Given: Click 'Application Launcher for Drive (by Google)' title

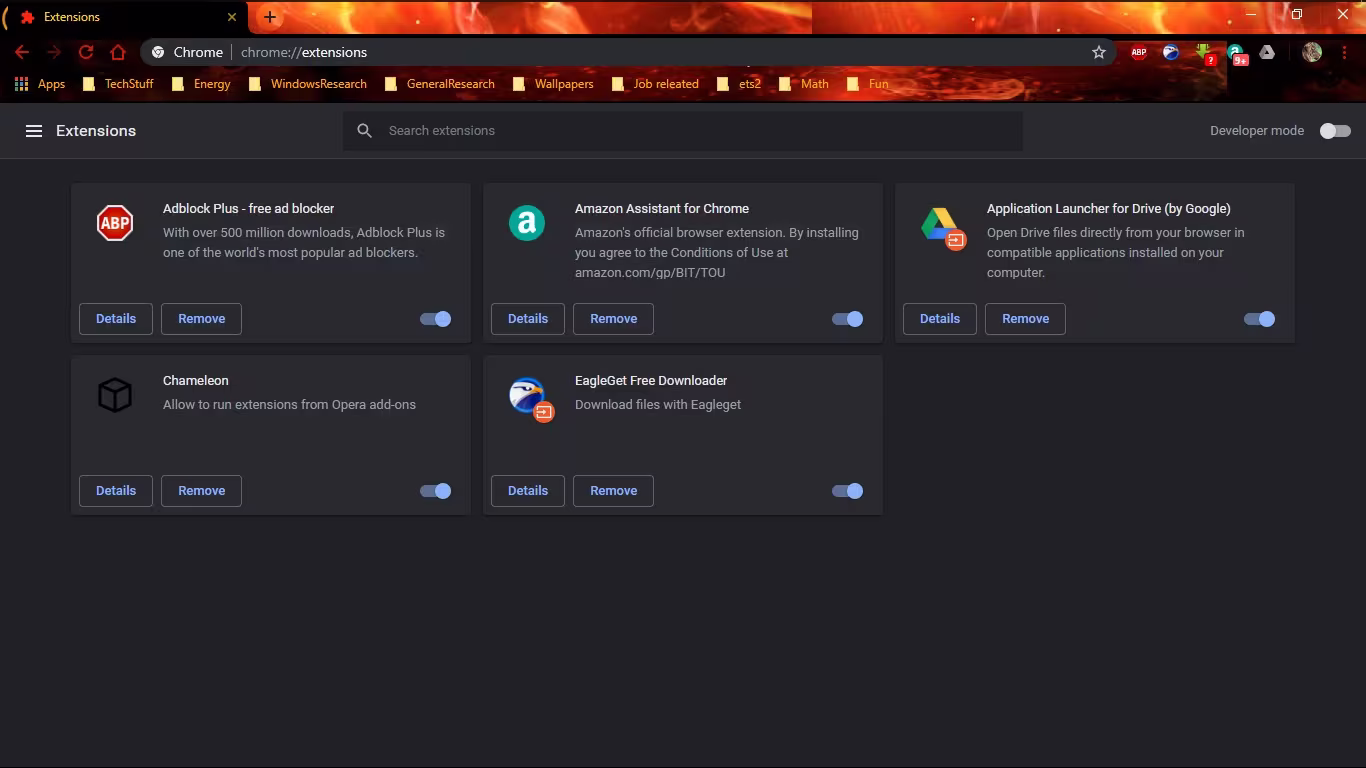Looking at the screenshot, I should (x=1109, y=209).
